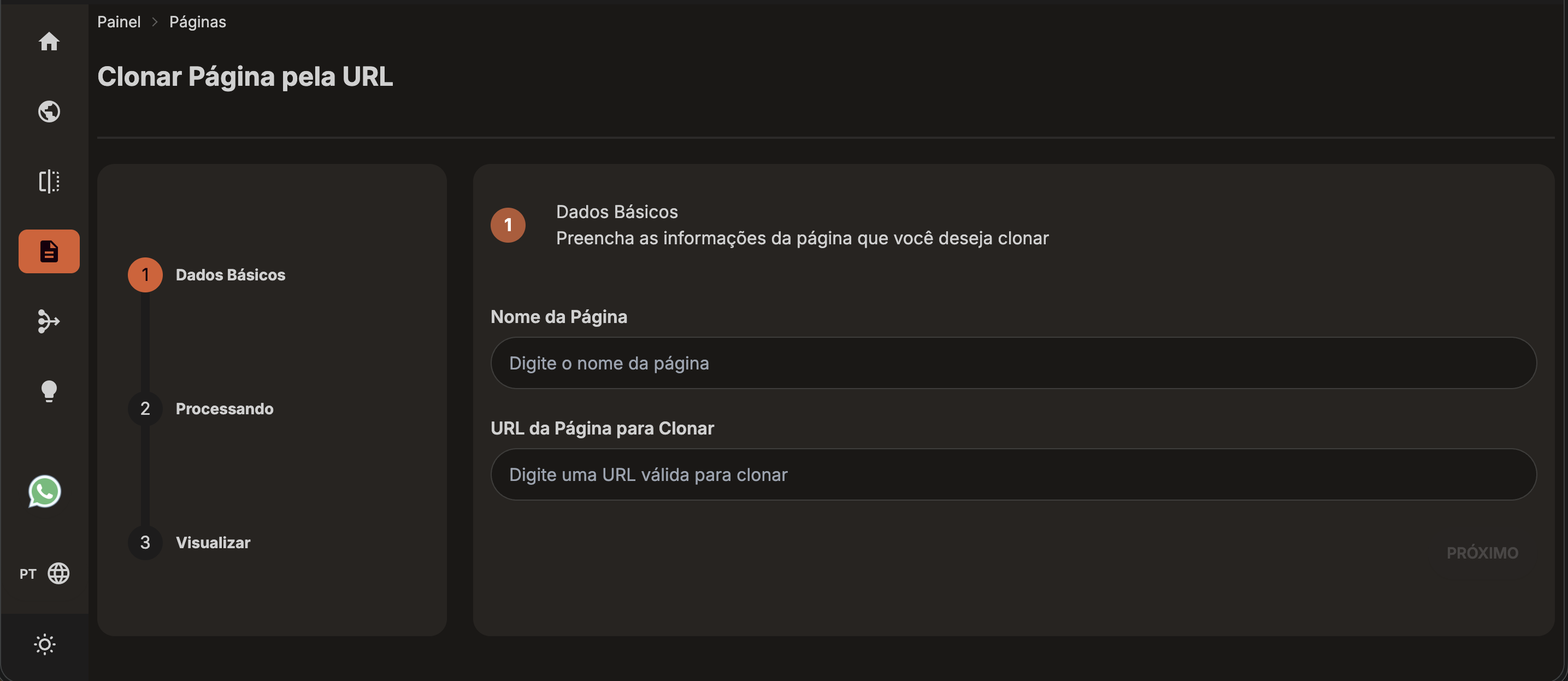This screenshot has width=1568, height=681.
Task: Select the Visualizar step
Action: tap(212, 542)
